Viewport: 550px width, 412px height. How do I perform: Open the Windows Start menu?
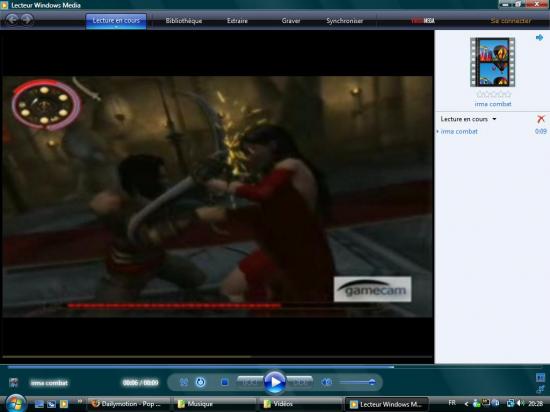(15, 403)
